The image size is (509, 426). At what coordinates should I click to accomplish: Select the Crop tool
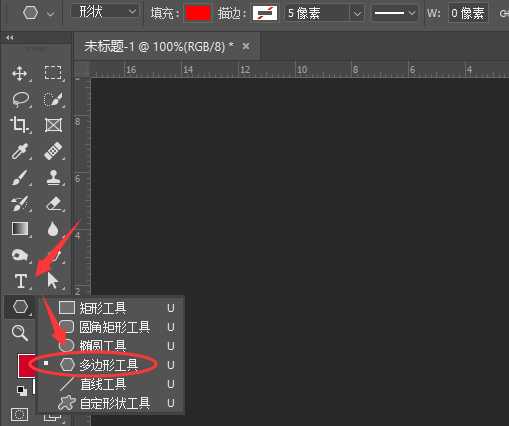pos(20,125)
